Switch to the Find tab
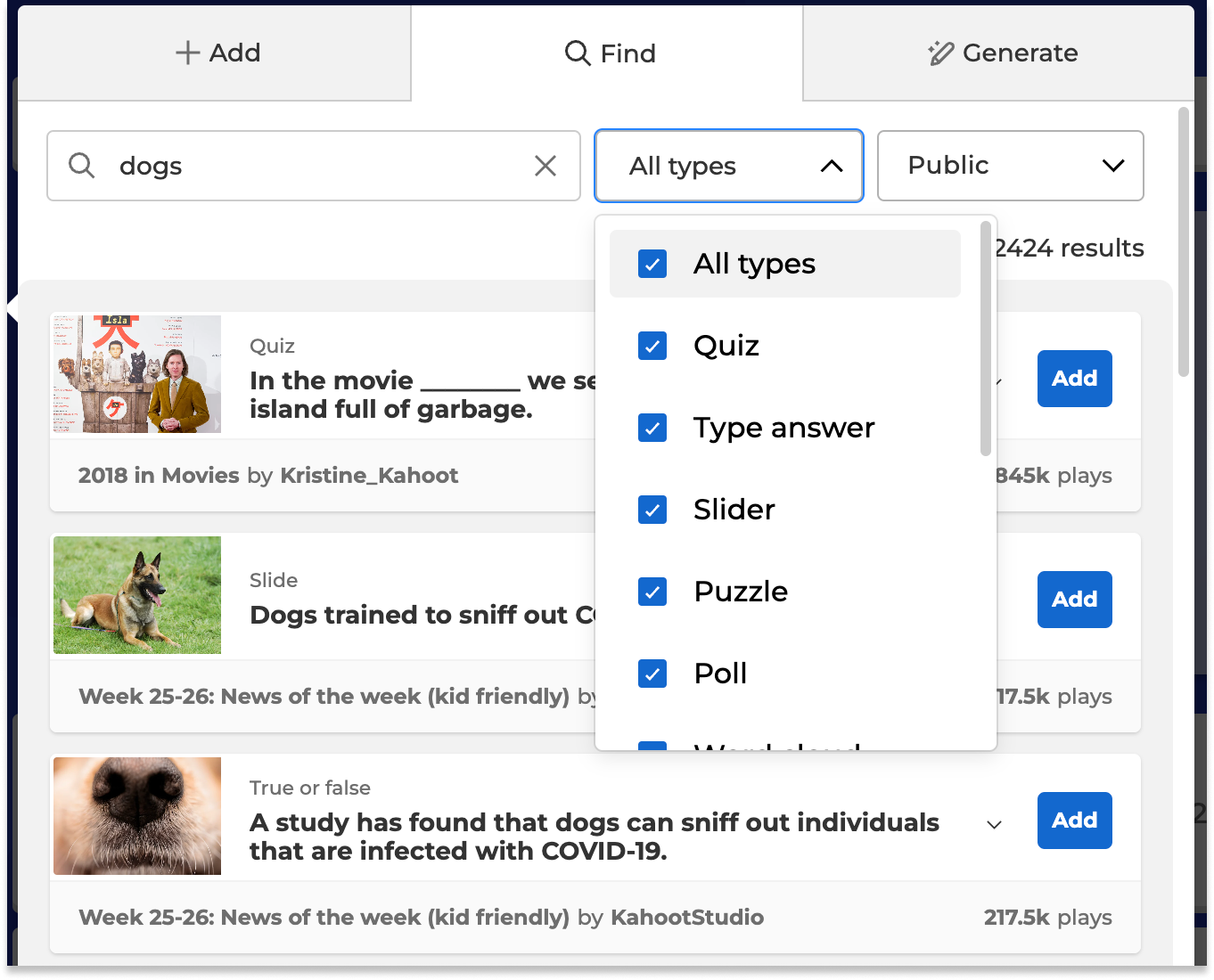Viewport: 1214px width, 980px height. [x=607, y=53]
